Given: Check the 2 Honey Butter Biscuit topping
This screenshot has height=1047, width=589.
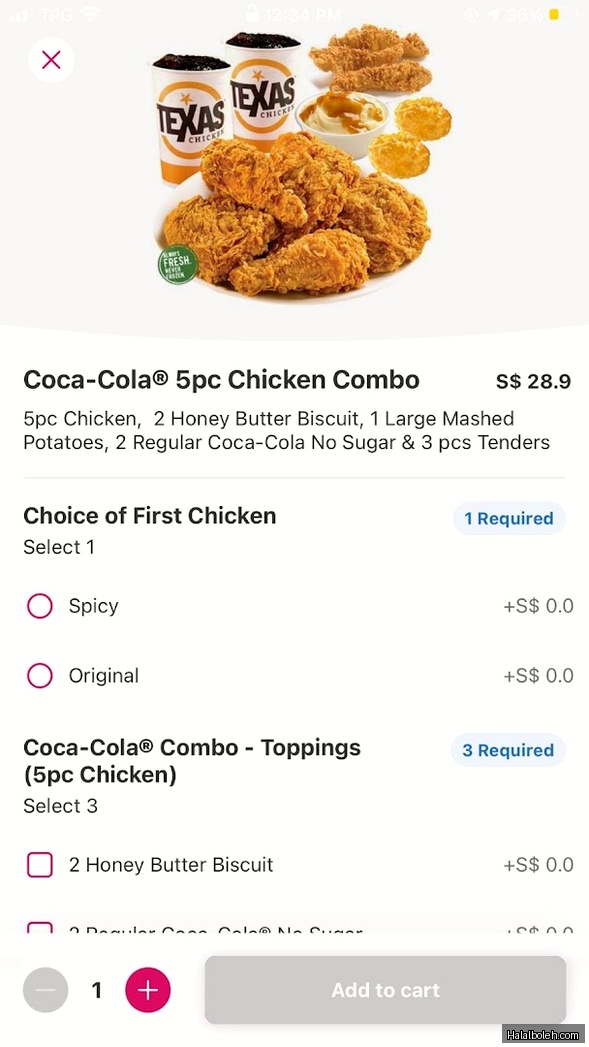Looking at the screenshot, I should (40, 865).
